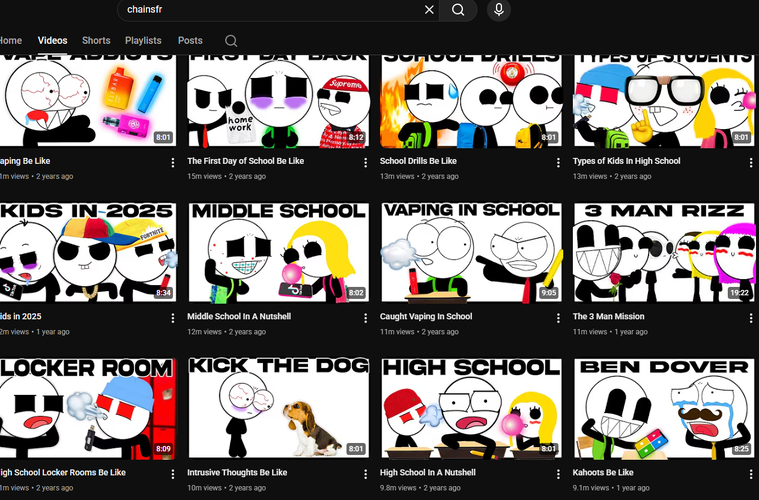Screen dimensions: 759x500
Task: Open three-dot menu for Types of Kids In High School
Action: [x=751, y=162]
